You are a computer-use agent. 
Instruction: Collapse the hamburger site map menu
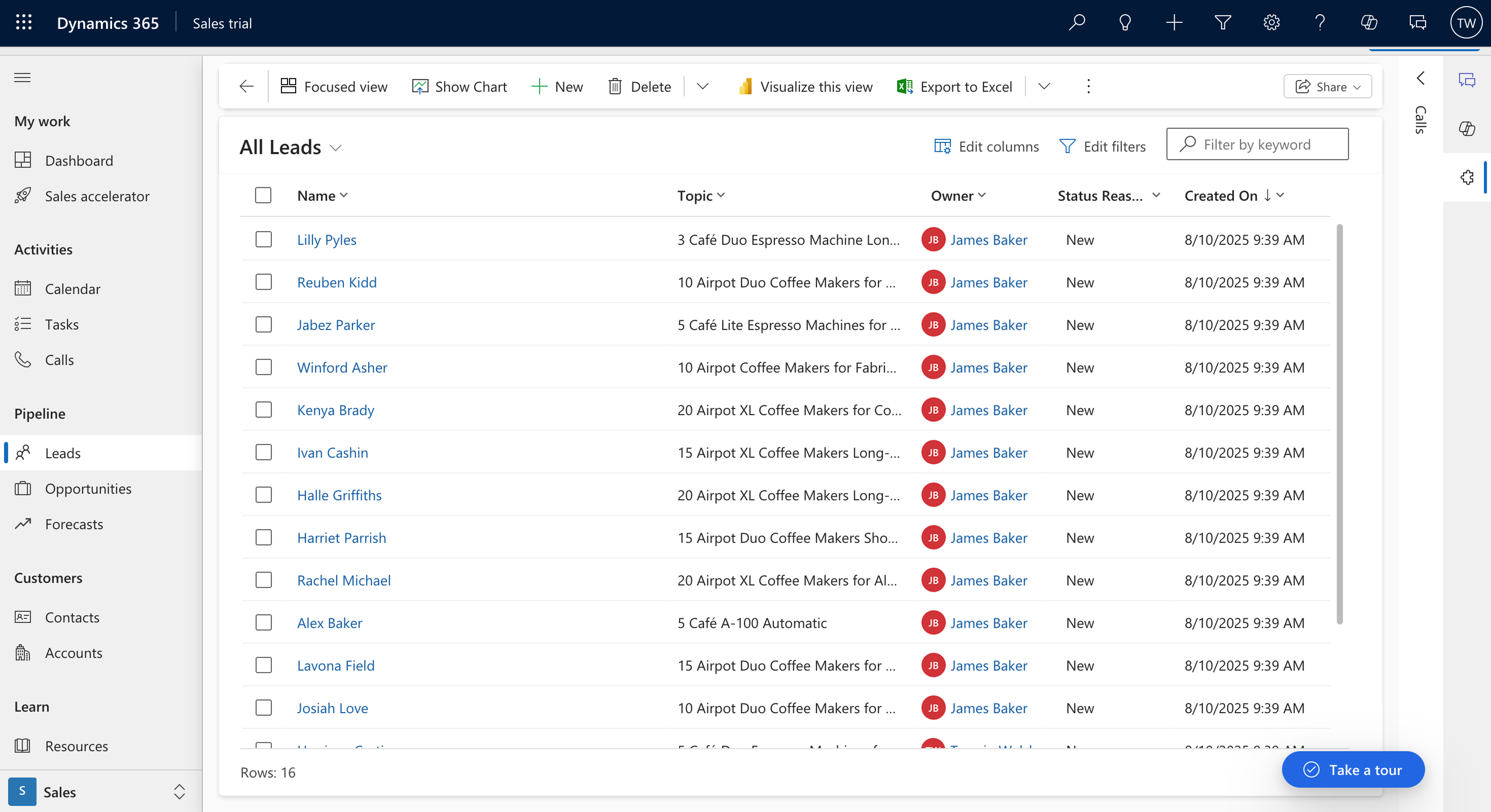tap(22, 78)
